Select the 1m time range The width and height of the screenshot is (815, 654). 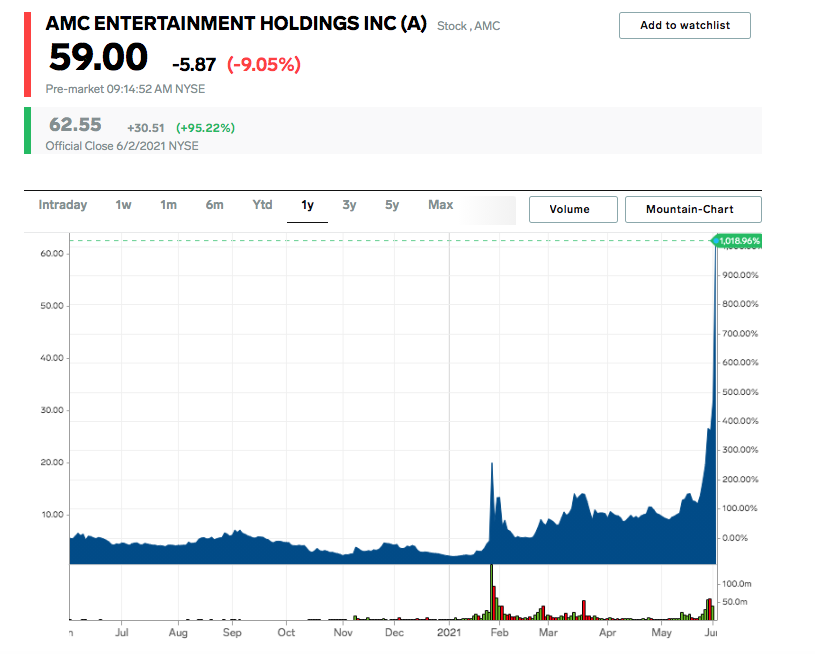point(168,205)
